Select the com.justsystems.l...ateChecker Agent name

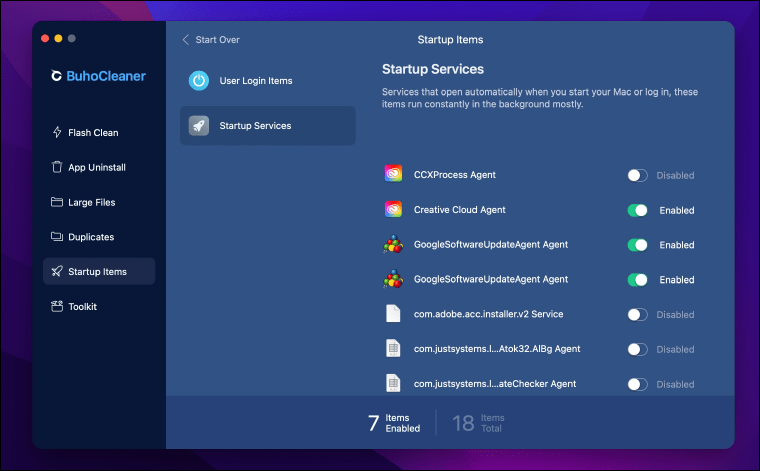coord(495,384)
